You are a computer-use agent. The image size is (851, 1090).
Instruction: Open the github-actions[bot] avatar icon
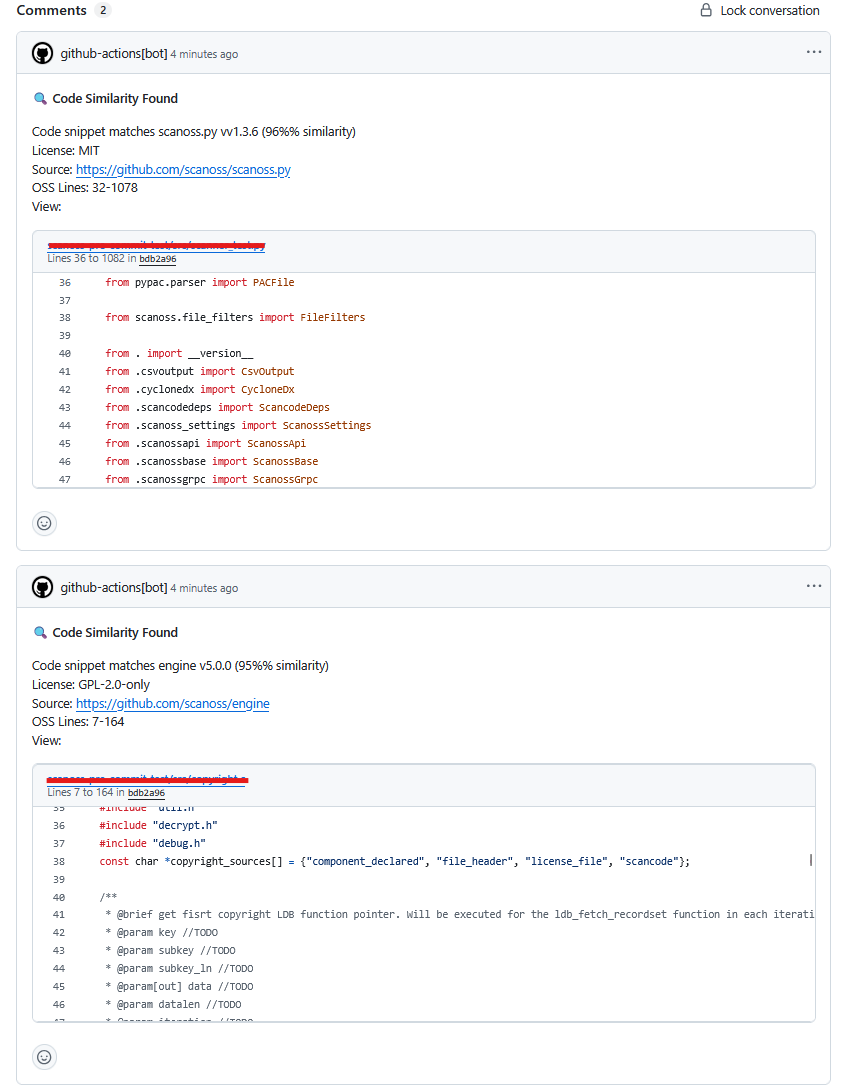click(42, 53)
